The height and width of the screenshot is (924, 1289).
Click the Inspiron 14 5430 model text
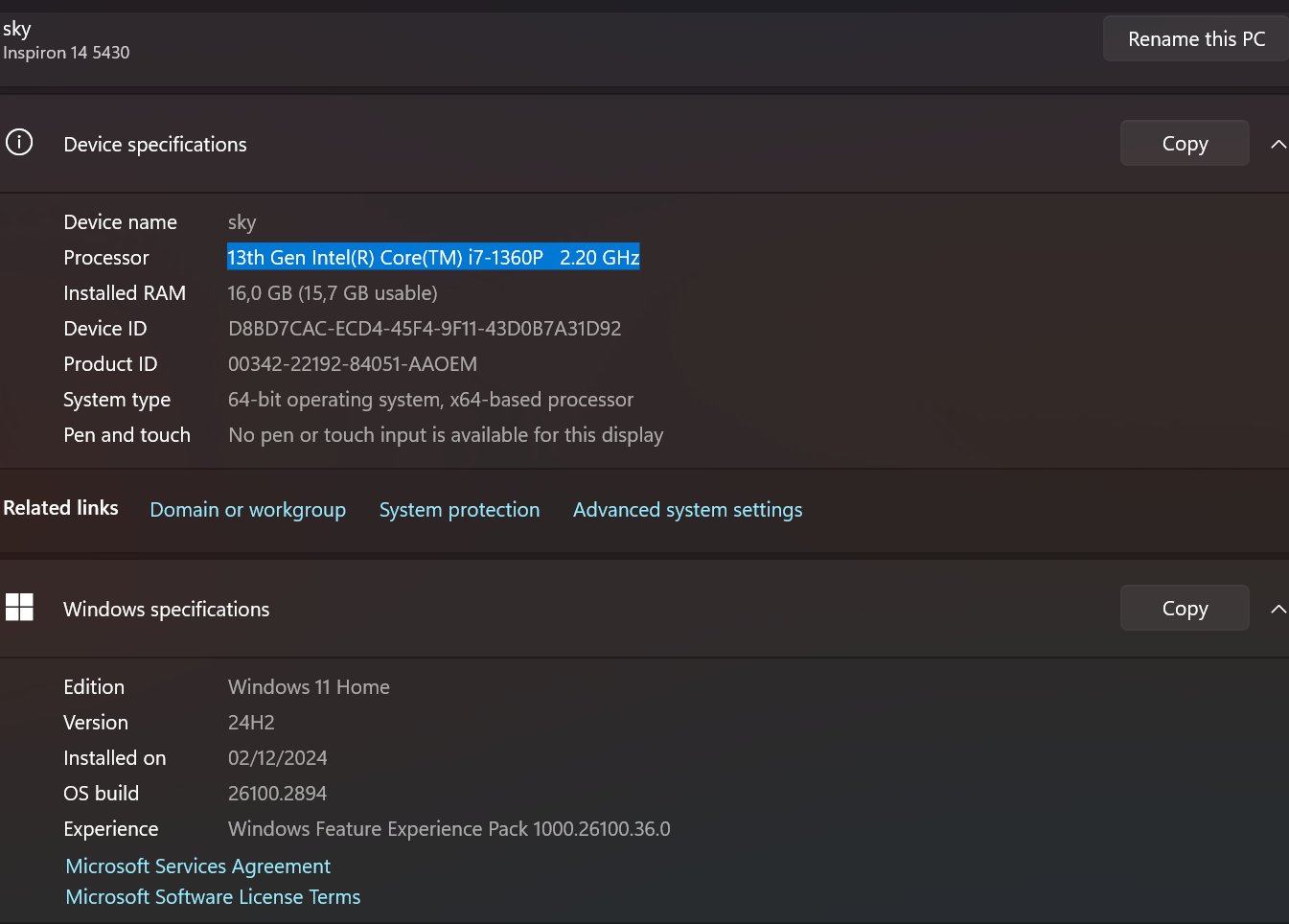[66, 53]
